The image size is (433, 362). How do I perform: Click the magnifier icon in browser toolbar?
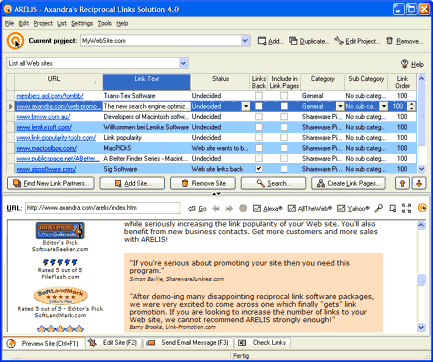(x=379, y=209)
